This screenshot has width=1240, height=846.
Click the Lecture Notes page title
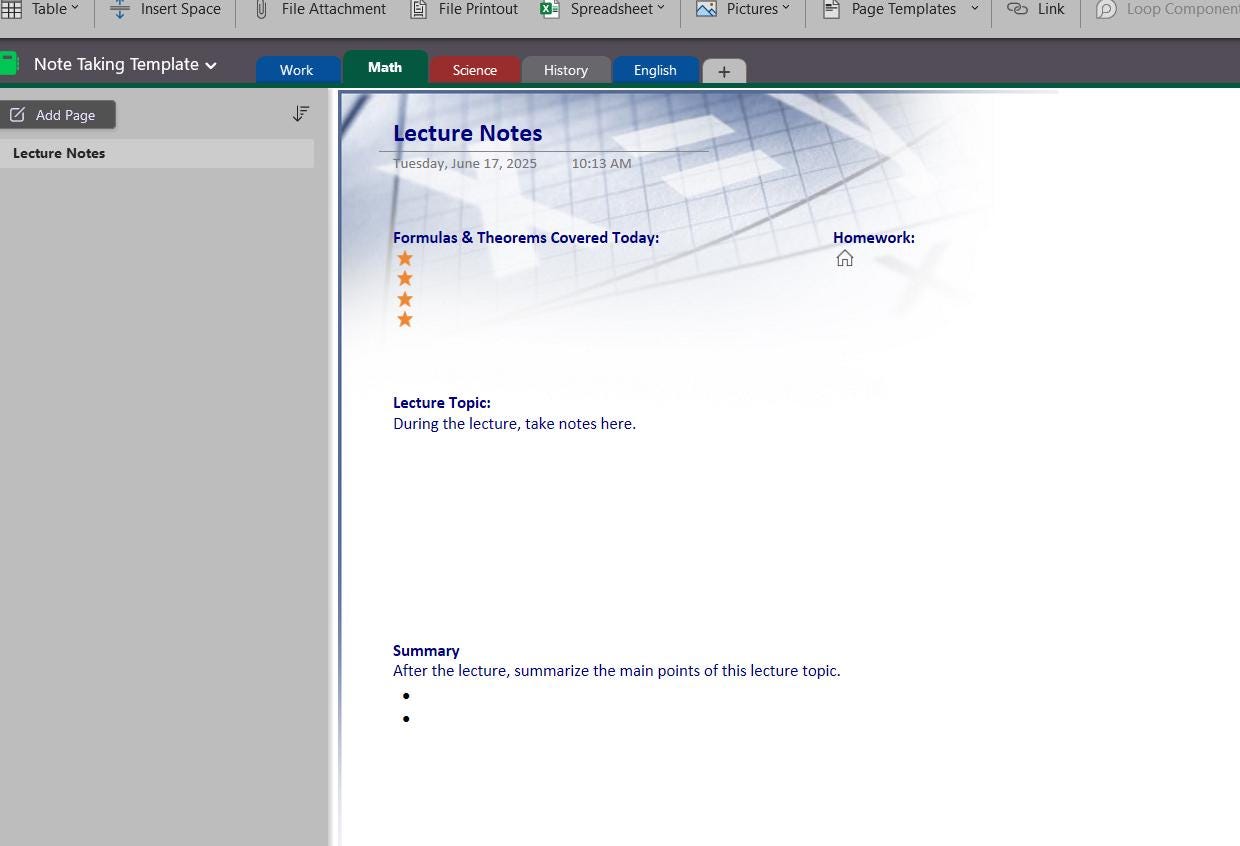click(x=468, y=133)
